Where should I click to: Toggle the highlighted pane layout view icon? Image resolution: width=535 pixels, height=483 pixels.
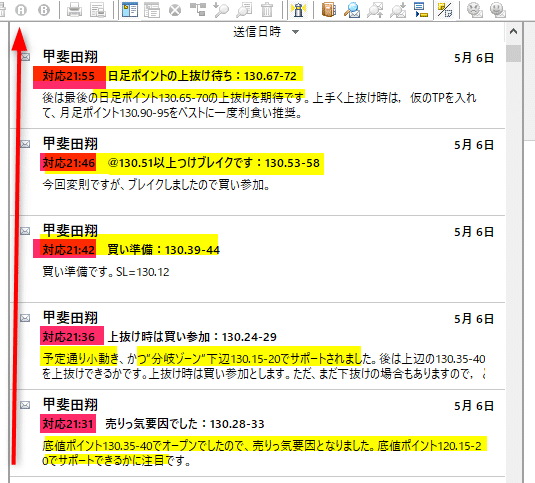(x=130, y=10)
